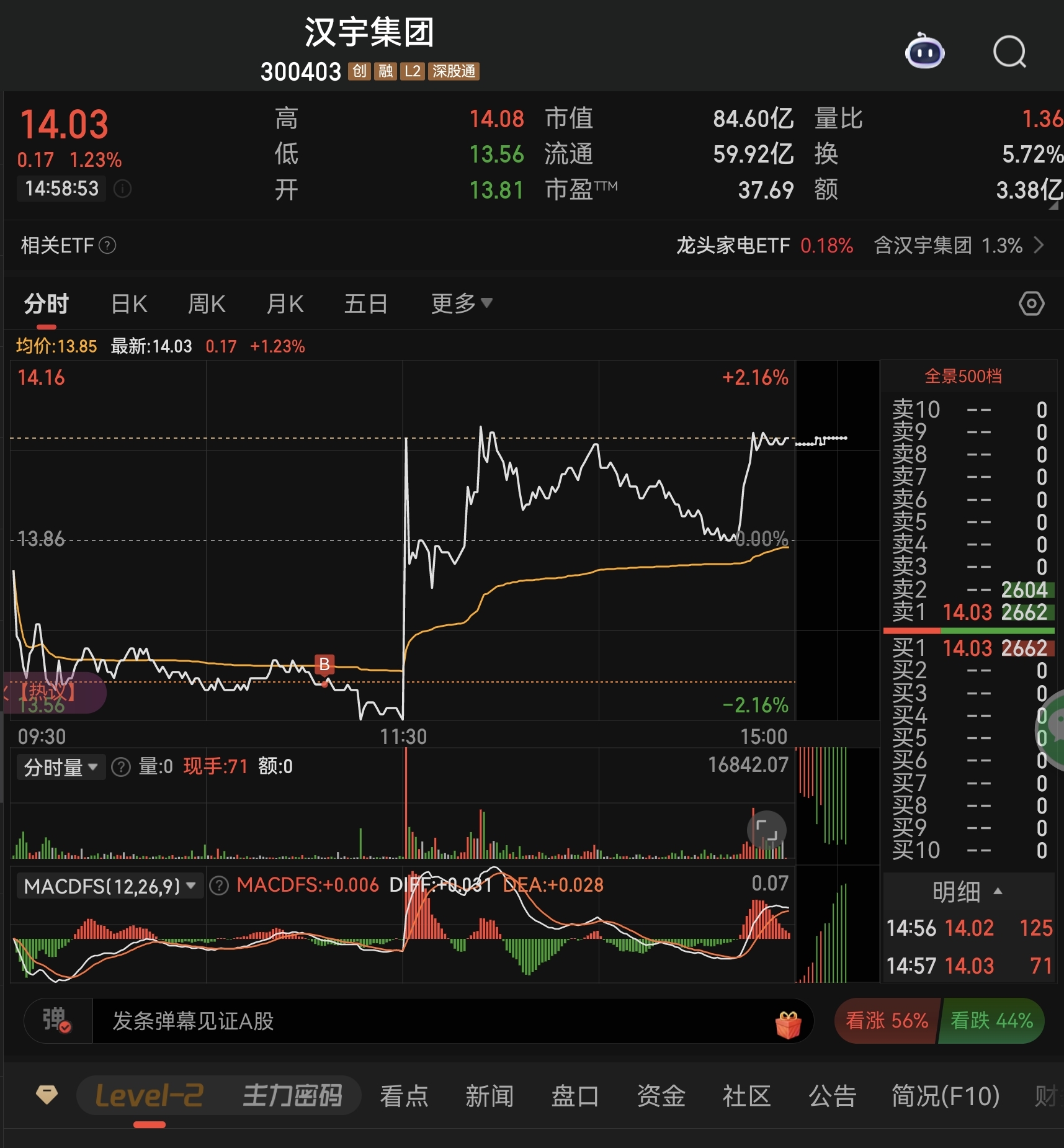
Task: Open 盘口 tab
Action: (x=576, y=1096)
